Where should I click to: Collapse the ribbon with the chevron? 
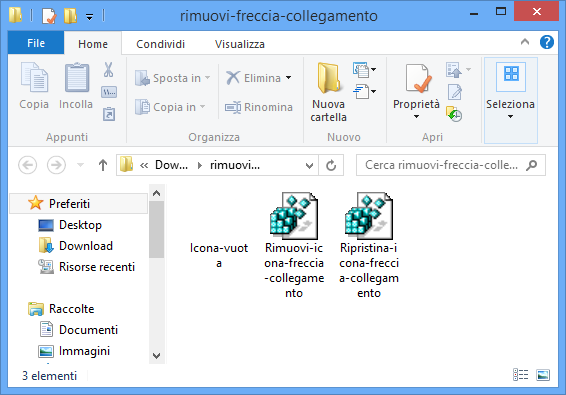pos(525,42)
